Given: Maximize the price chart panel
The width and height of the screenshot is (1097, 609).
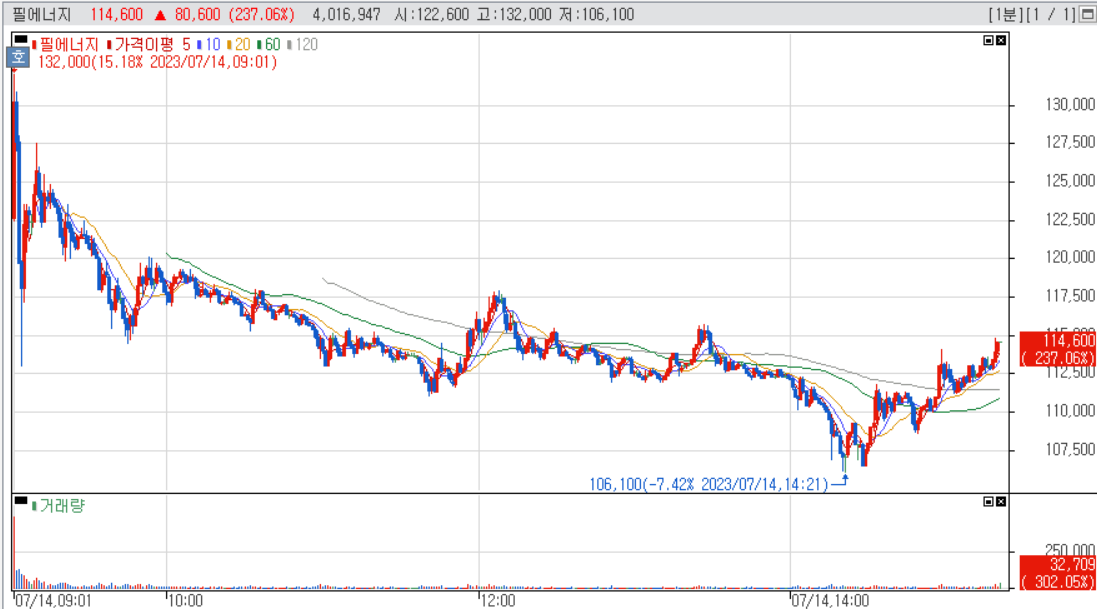Looking at the screenshot, I should pos(989,41).
